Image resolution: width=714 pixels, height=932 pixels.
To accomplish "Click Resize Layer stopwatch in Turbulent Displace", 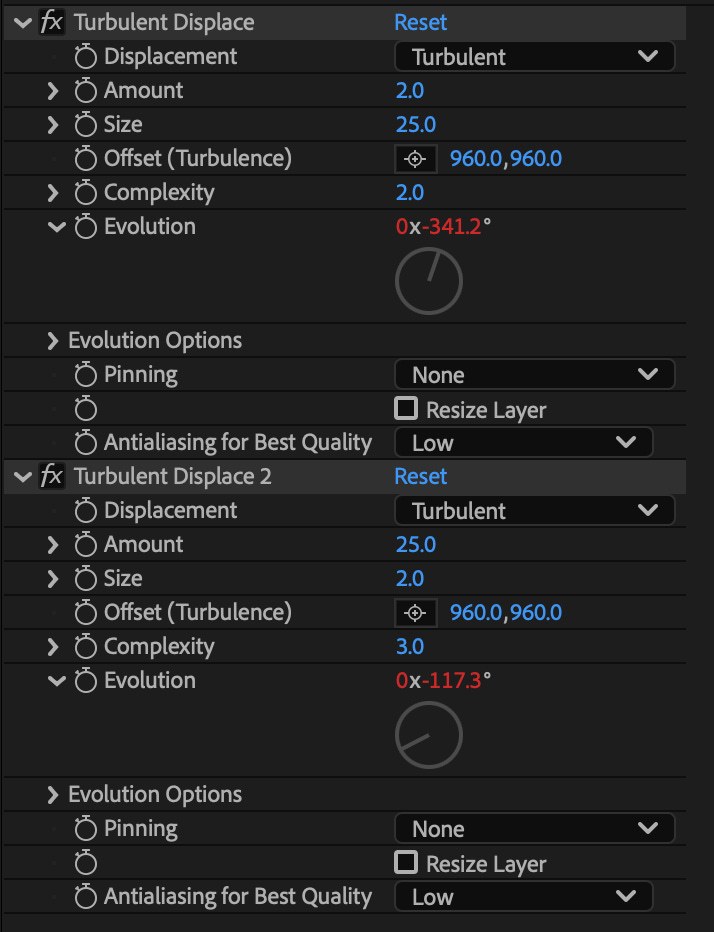I will click(x=86, y=408).
